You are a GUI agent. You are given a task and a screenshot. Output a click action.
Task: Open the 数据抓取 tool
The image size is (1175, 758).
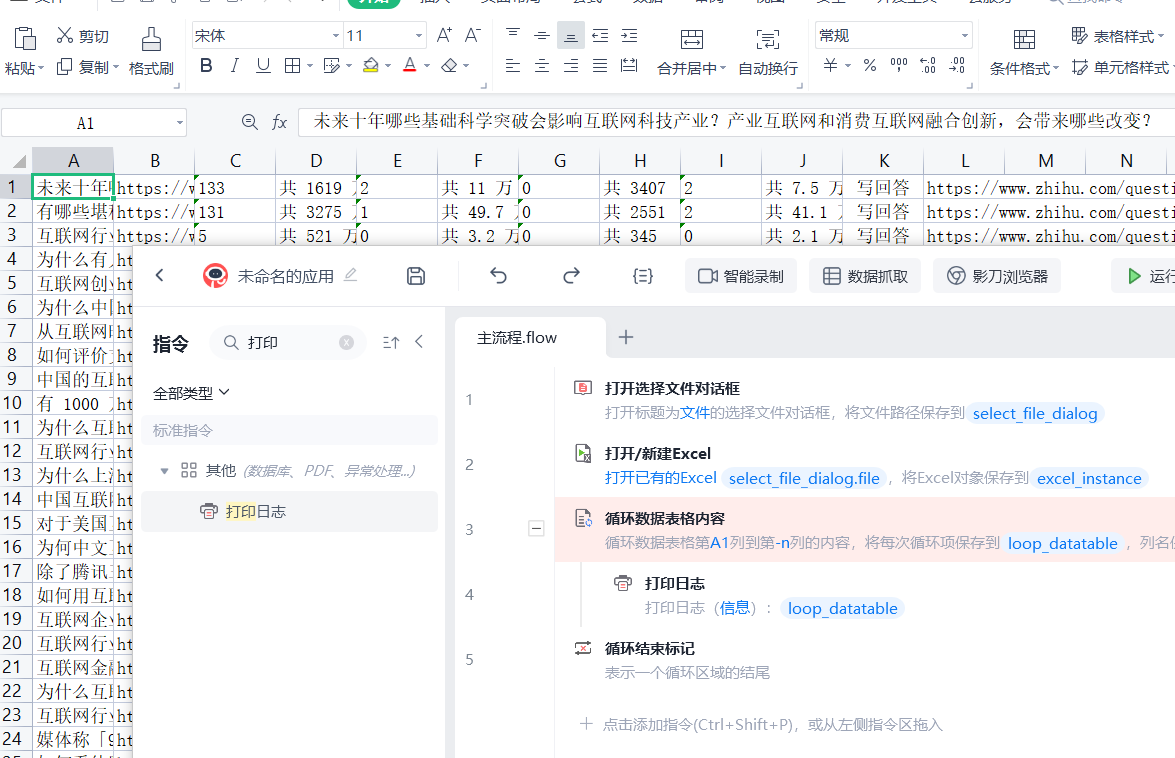[866, 276]
